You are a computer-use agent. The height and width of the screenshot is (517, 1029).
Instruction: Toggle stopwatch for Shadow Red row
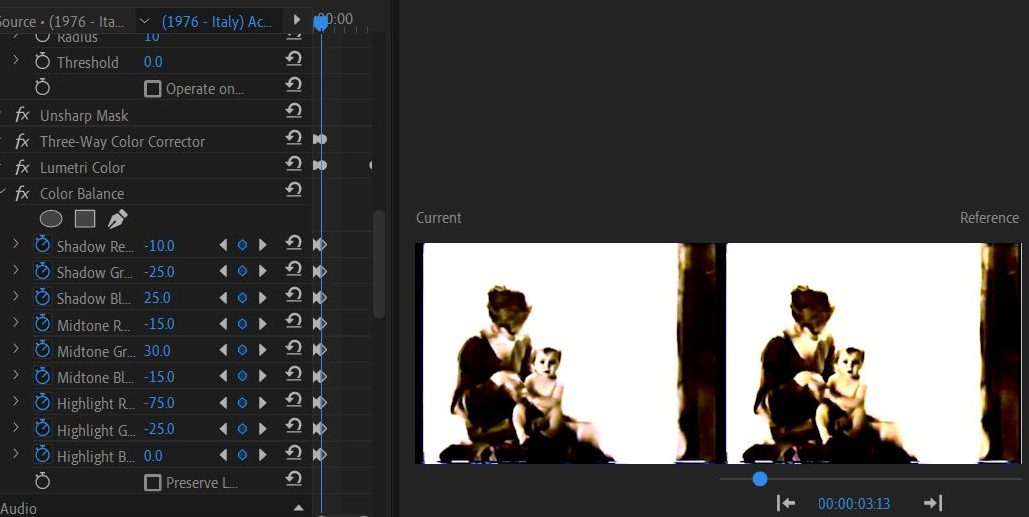[43, 245]
